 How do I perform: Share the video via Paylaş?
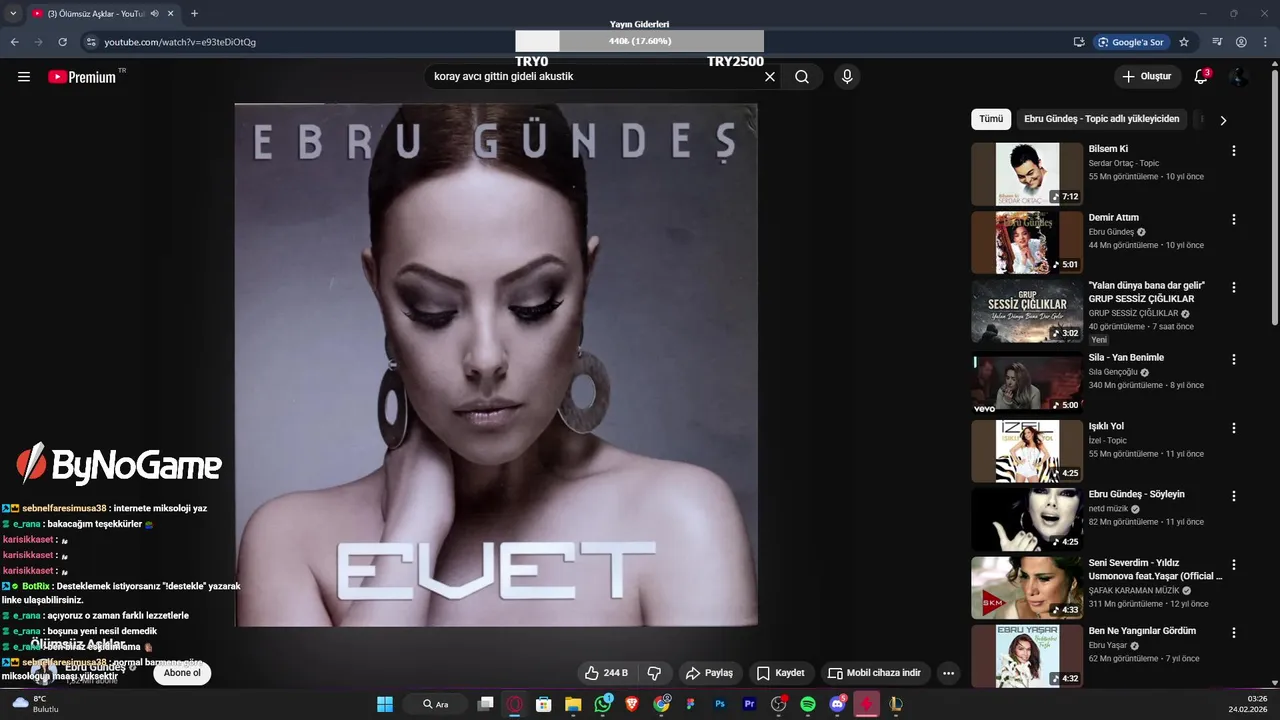point(711,673)
